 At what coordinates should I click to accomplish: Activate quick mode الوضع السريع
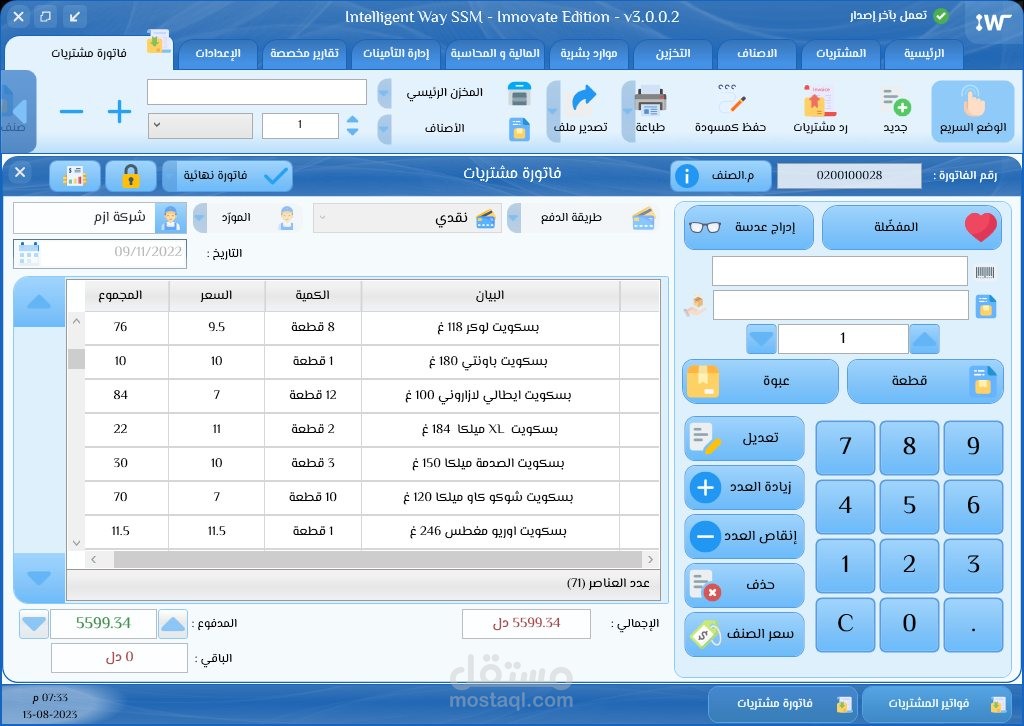click(x=972, y=111)
